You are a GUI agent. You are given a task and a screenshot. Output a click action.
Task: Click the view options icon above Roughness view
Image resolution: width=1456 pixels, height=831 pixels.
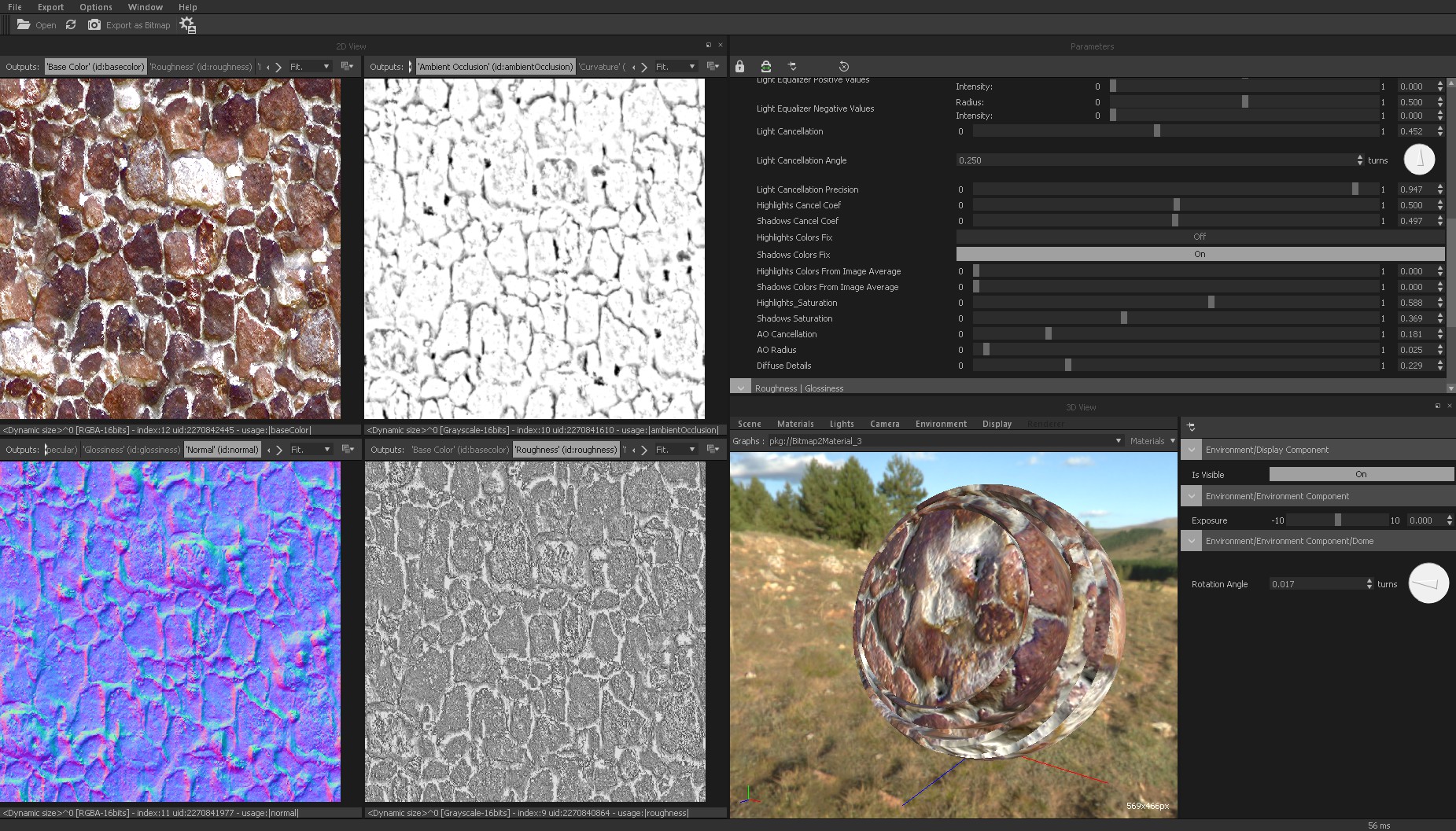[x=713, y=450]
